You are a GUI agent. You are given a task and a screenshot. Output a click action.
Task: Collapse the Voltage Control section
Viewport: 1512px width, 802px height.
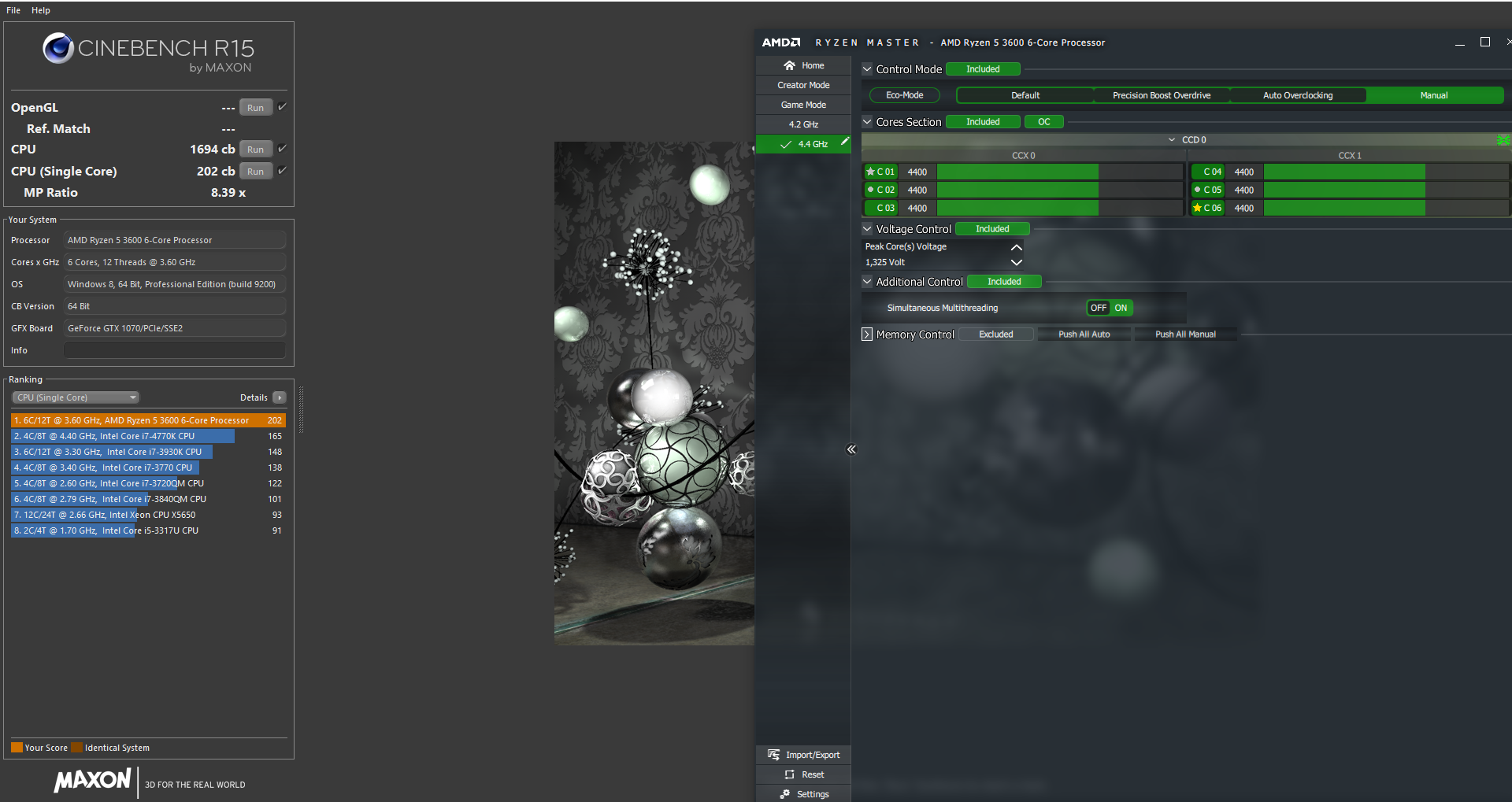click(867, 229)
